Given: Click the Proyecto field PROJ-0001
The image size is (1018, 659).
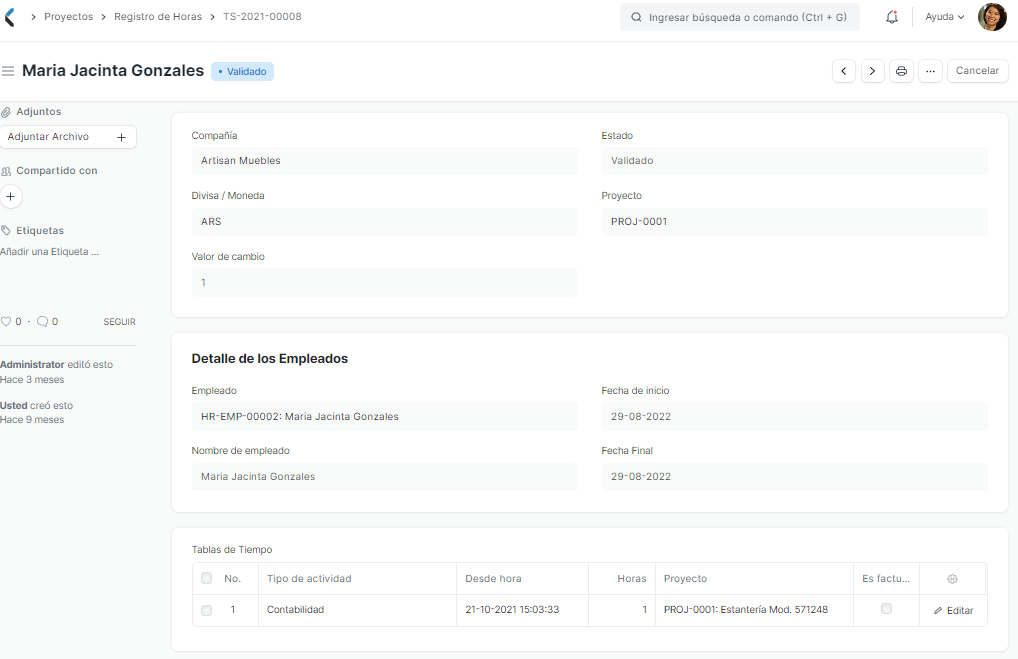Looking at the screenshot, I should click(x=795, y=221).
